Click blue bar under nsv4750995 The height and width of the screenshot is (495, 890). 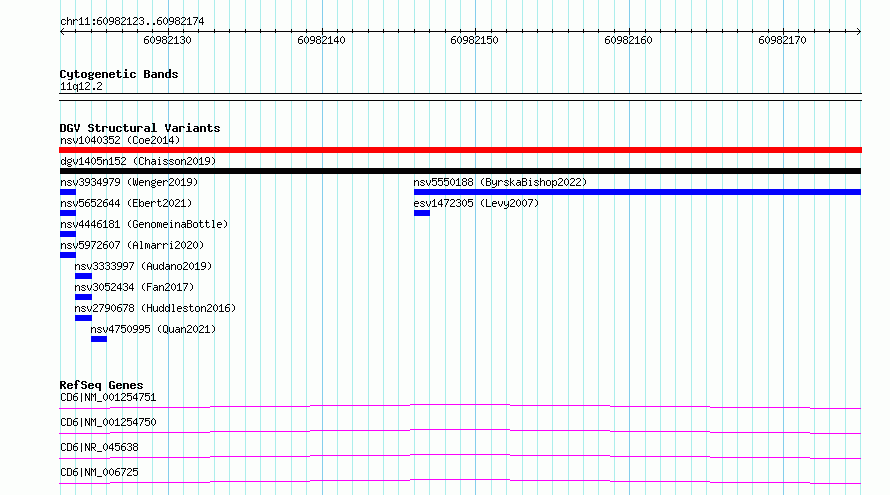[x=99, y=339]
